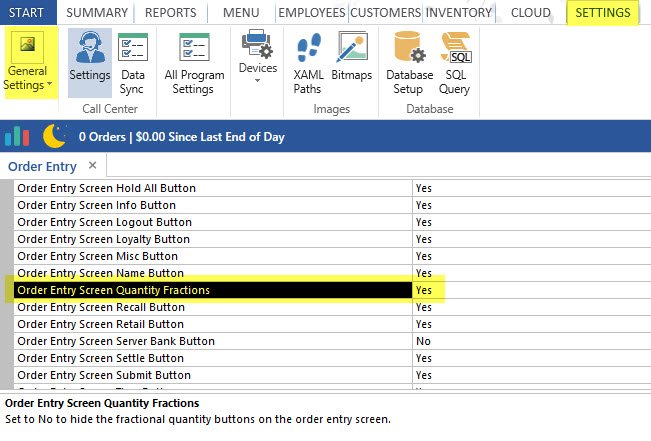Screen dimensions: 651x441
Task: Toggle Server Bank Button No value
Action: coord(424,341)
